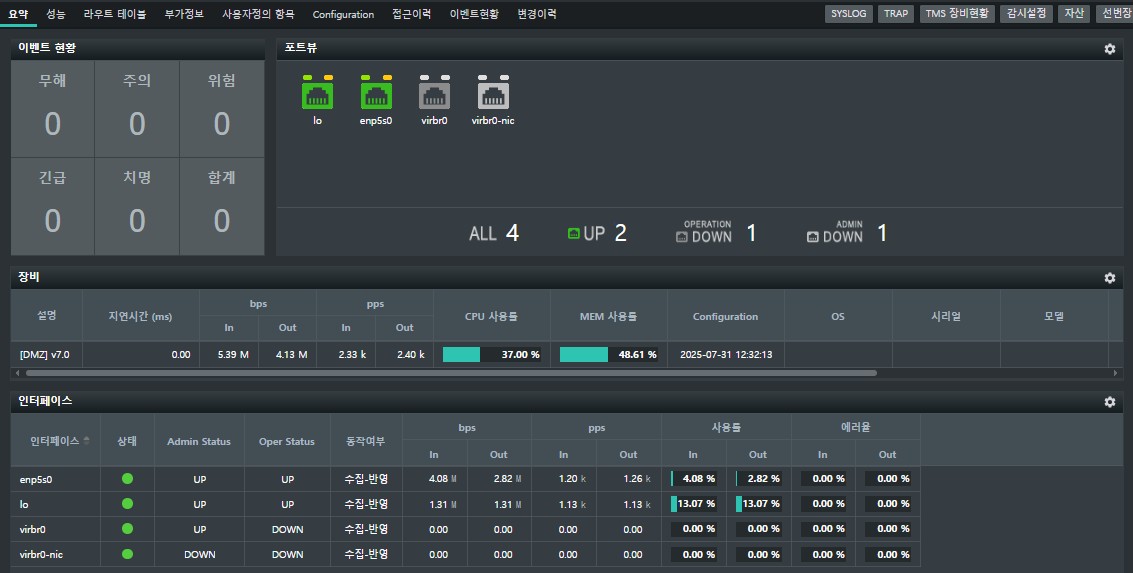
Task: Click the CPU usage bar showing 37.00 %
Action: click(x=491, y=354)
